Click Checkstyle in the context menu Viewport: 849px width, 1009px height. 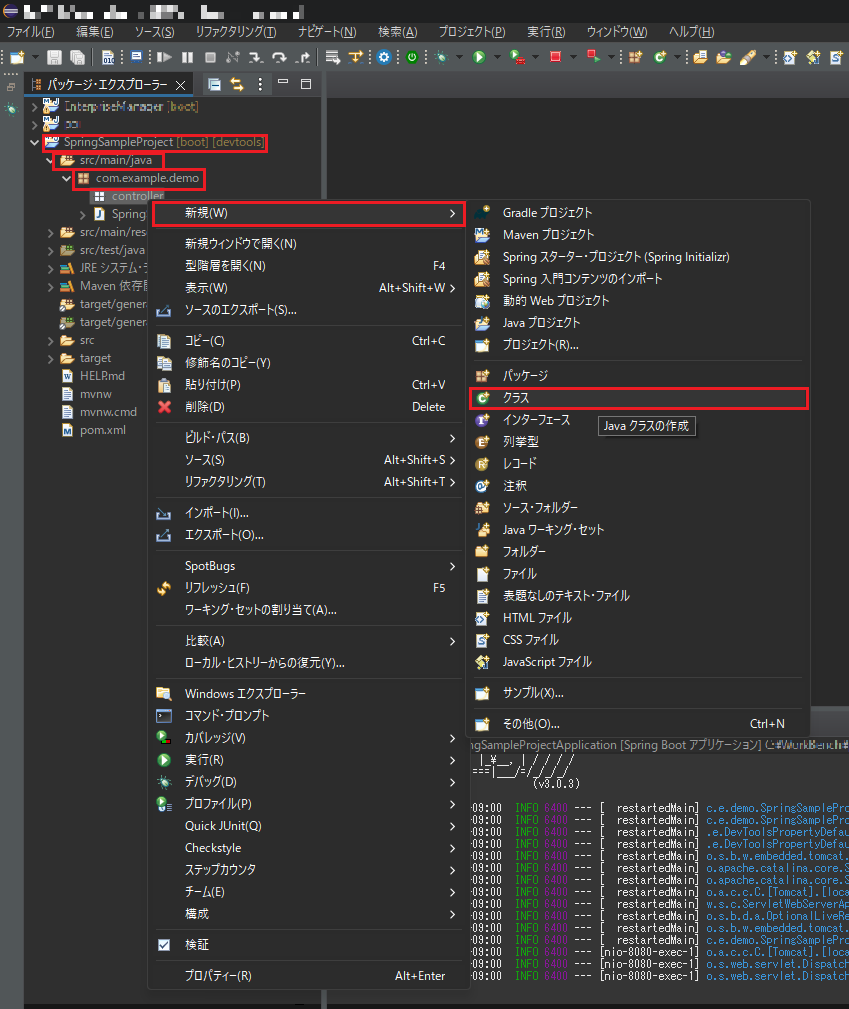coord(308,848)
